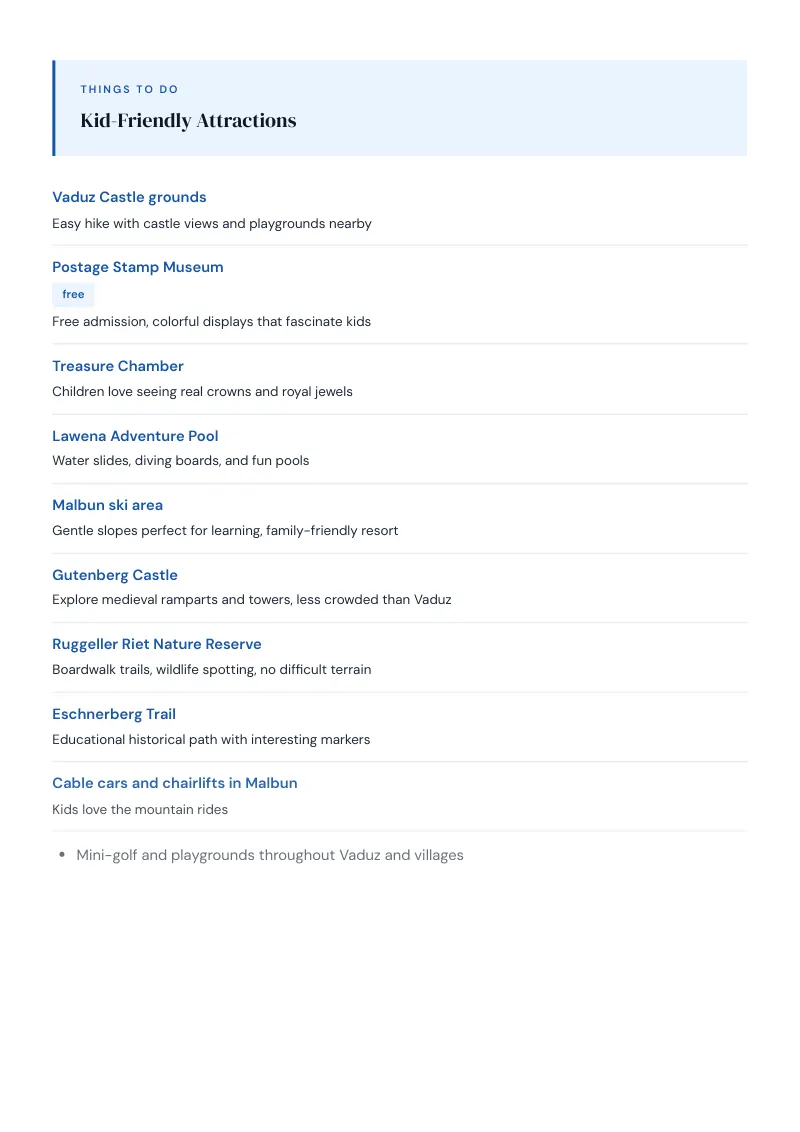Image resolution: width=800 pixels, height=1132 pixels.
Task: Select the Boardwalk trails, wildlife spotting description
Action: (x=212, y=670)
